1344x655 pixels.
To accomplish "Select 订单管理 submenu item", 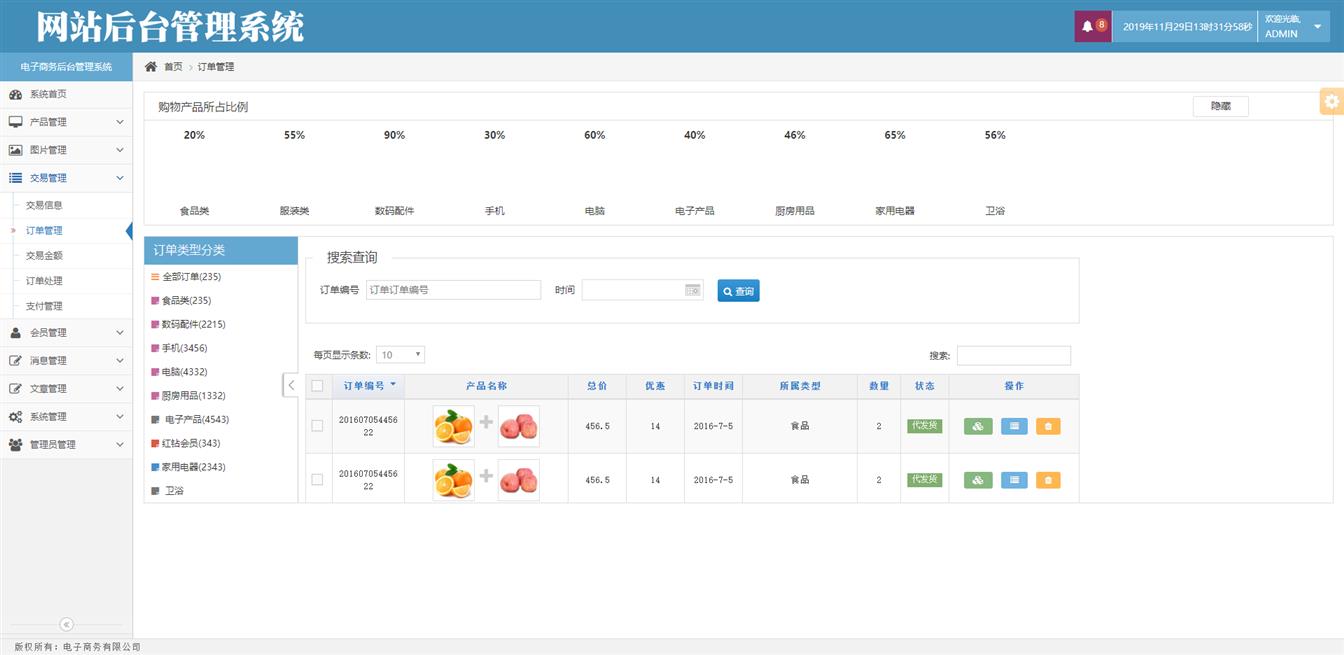I will pyautogui.click(x=44, y=231).
